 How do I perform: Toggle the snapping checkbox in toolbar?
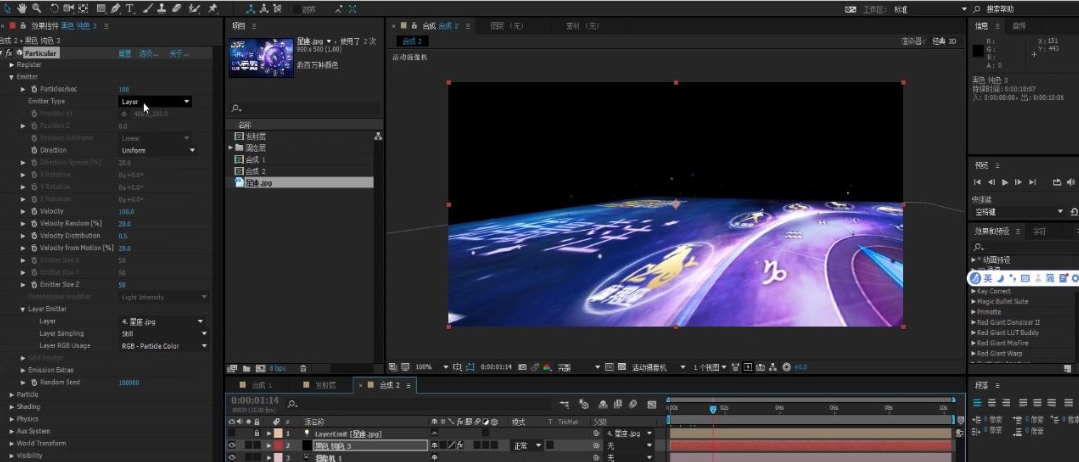click(x=297, y=9)
